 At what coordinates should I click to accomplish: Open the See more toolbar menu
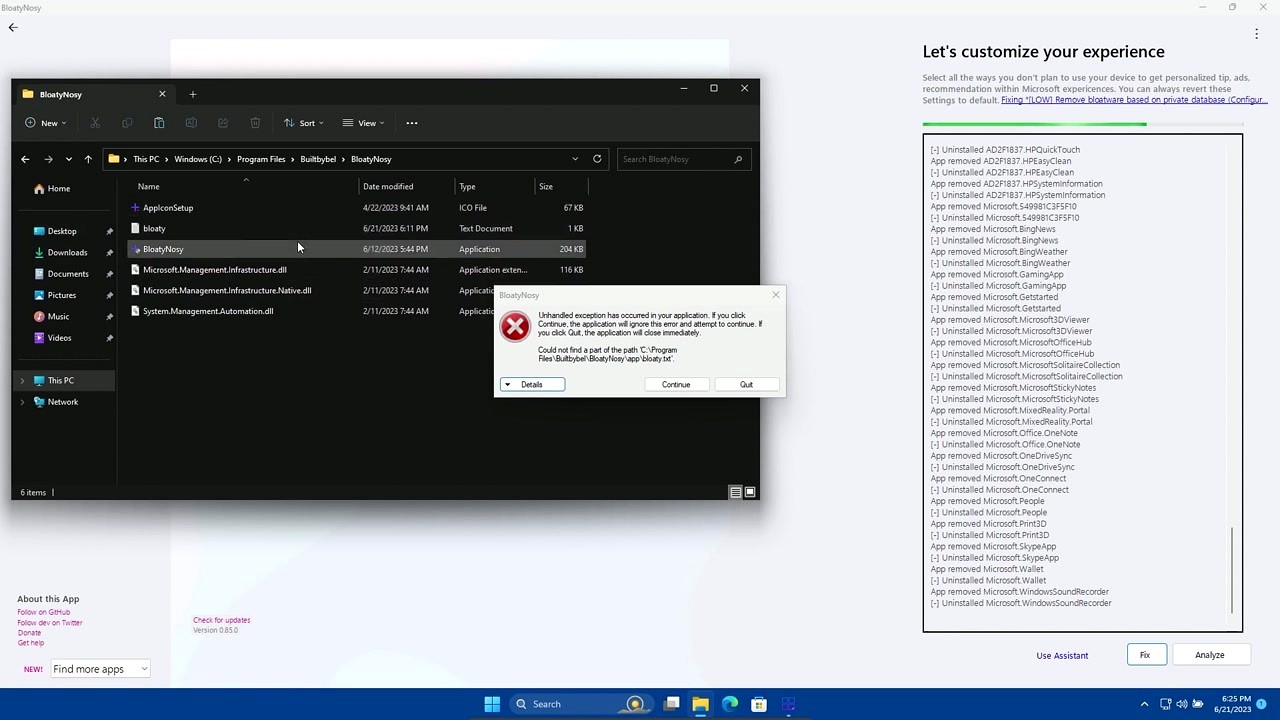point(411,122)
